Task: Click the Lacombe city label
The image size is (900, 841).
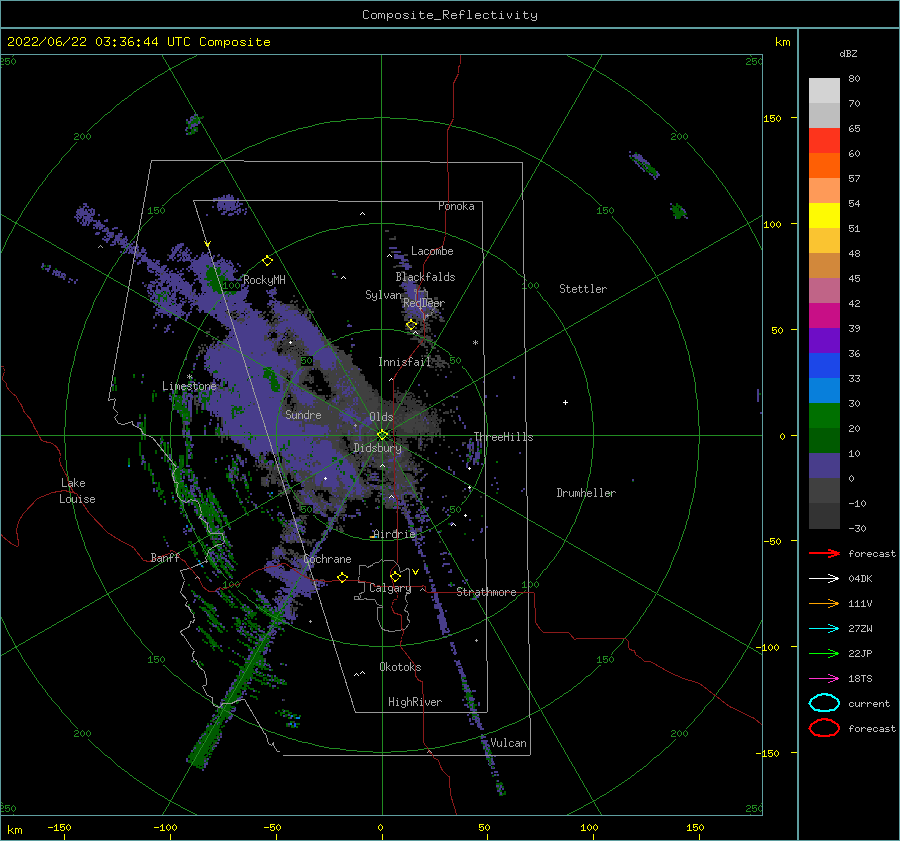Action: pyautogui.click(x=432, y=251)
